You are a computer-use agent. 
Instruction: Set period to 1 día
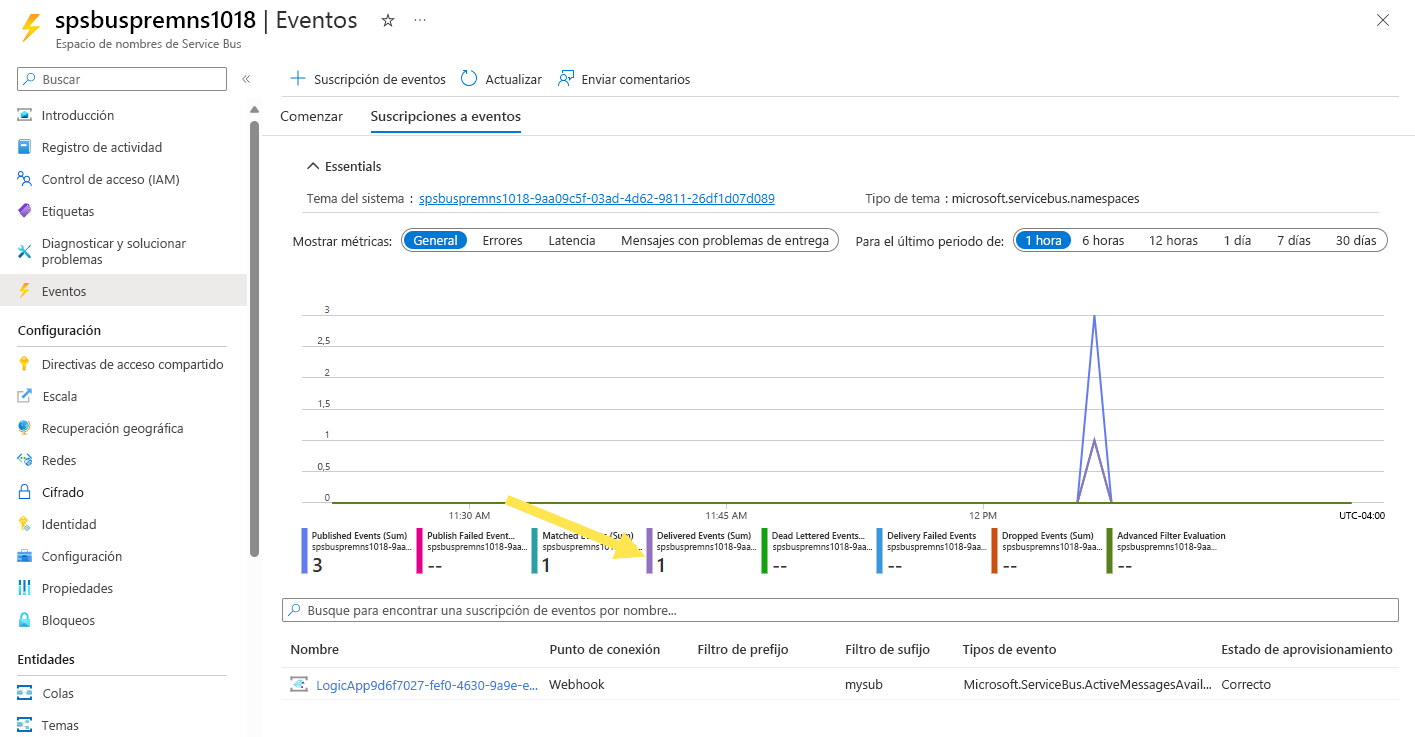[1237, 240]
